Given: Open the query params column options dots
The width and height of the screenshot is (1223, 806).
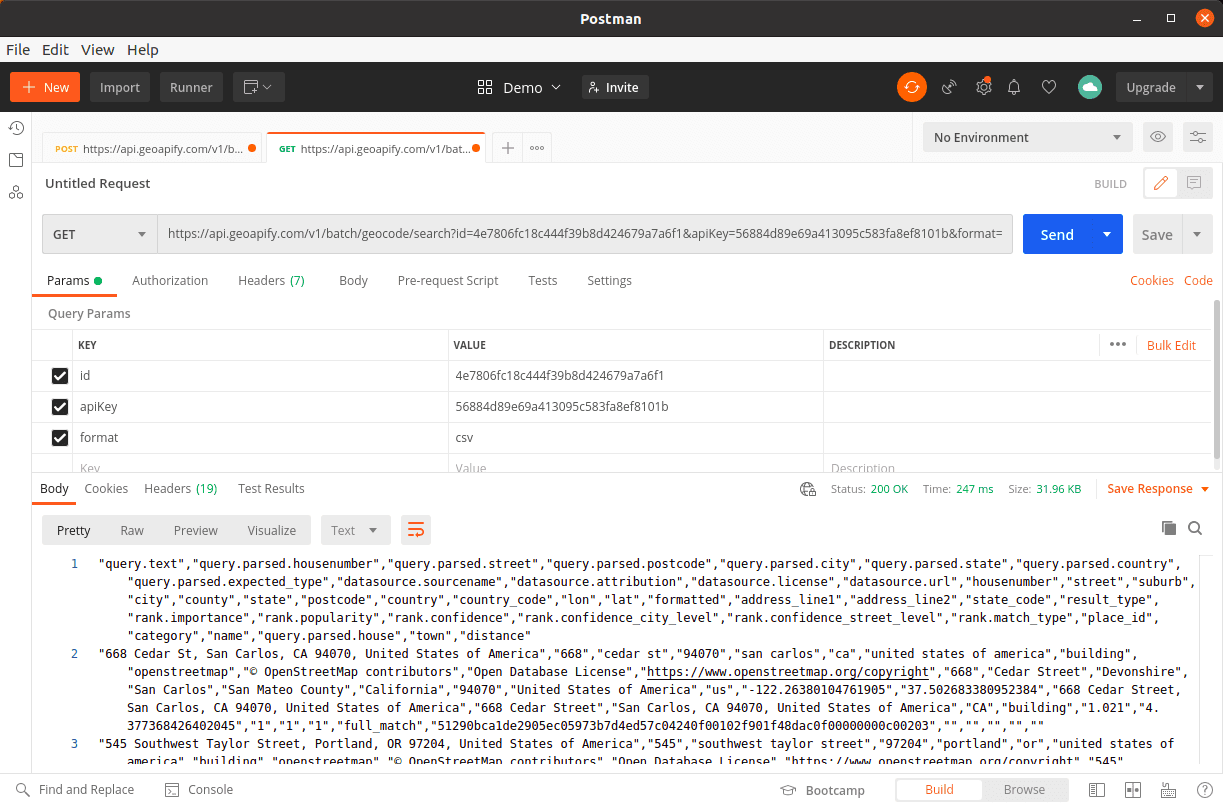Looking at the screenshot, I should coord(1118,345).
